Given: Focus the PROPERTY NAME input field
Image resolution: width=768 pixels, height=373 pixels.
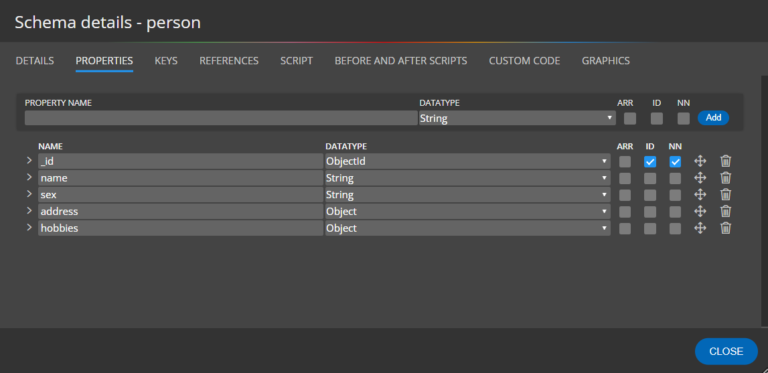Looking at the screenshot, I should click(221, 118).
